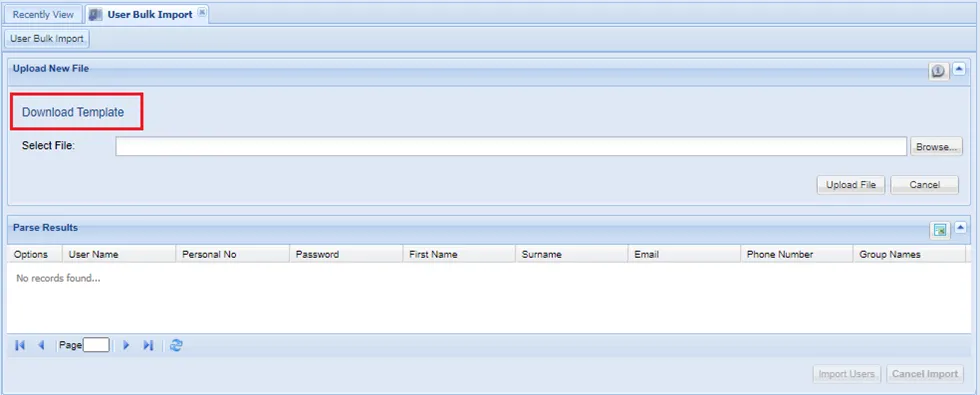The width and height of the screenshot is (980, 395).
Task: Click the Import Users button
Action: [x=847, y=374]
